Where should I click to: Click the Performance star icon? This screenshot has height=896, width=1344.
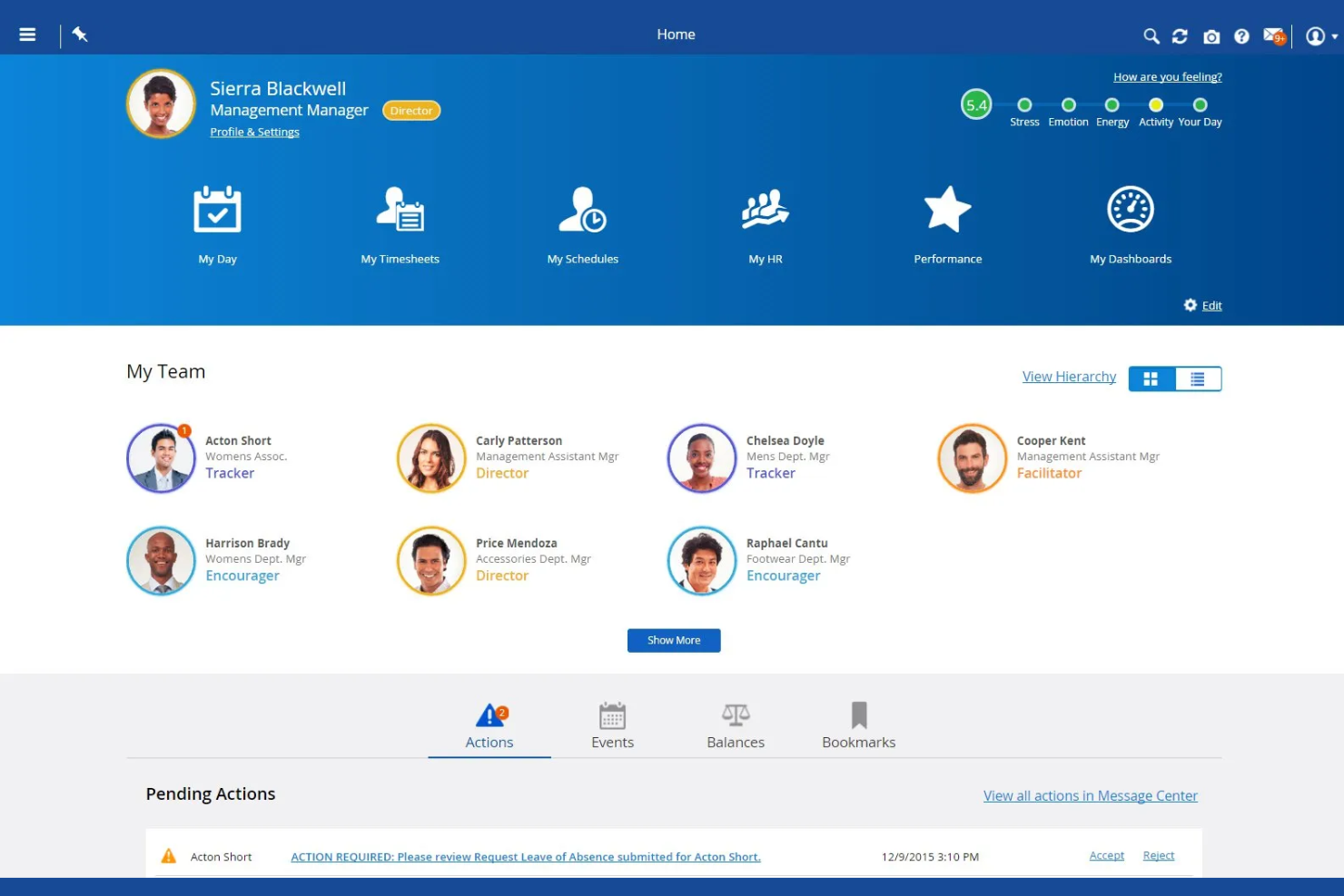coord(947,209)
